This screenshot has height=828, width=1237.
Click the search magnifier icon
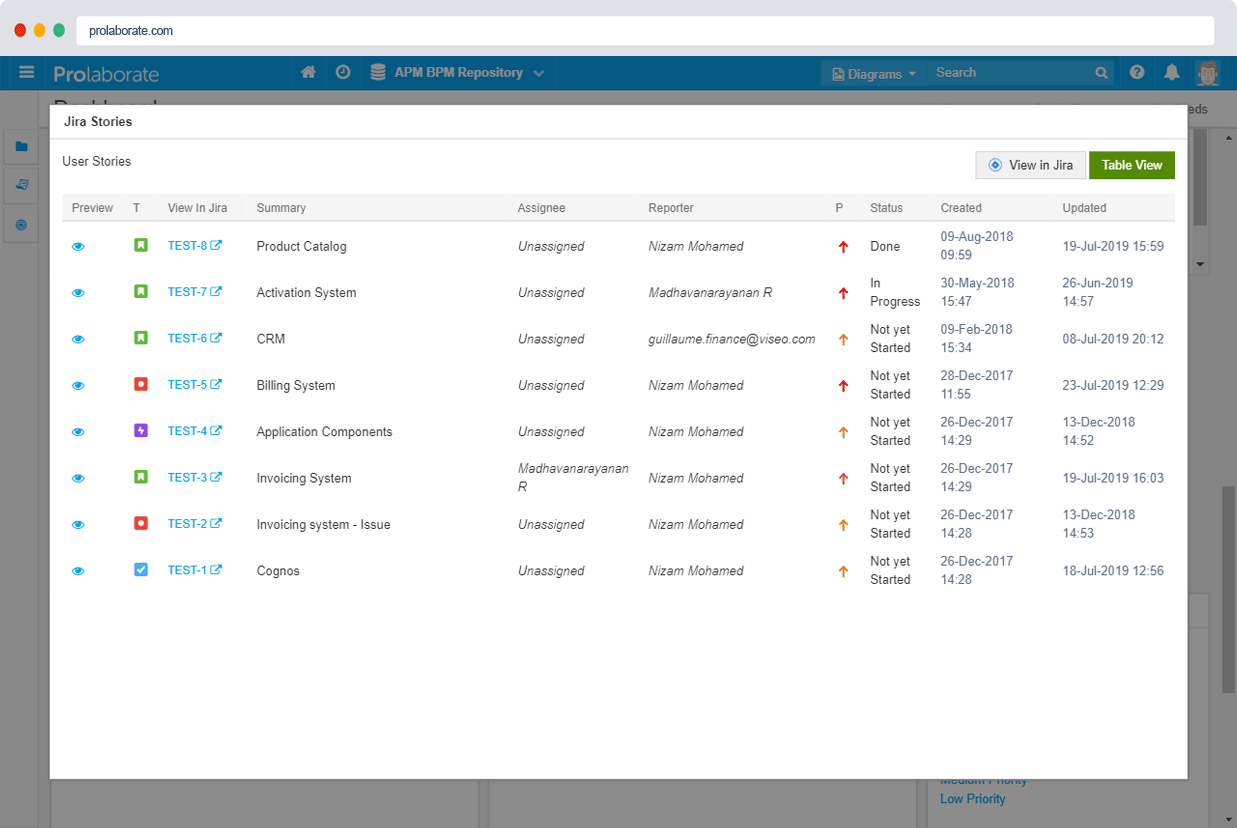(1101, 73)
